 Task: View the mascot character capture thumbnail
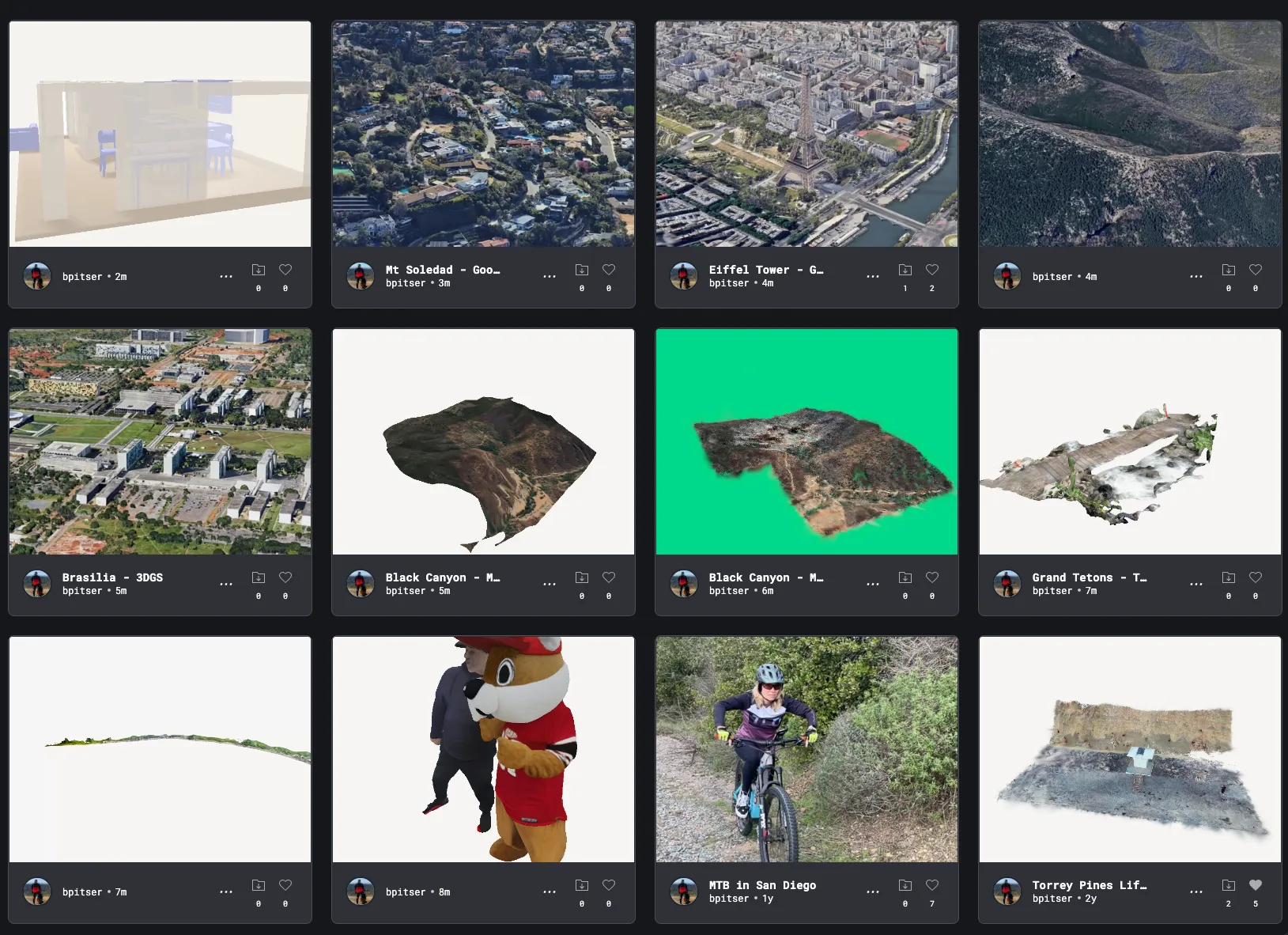pos(483,749)
